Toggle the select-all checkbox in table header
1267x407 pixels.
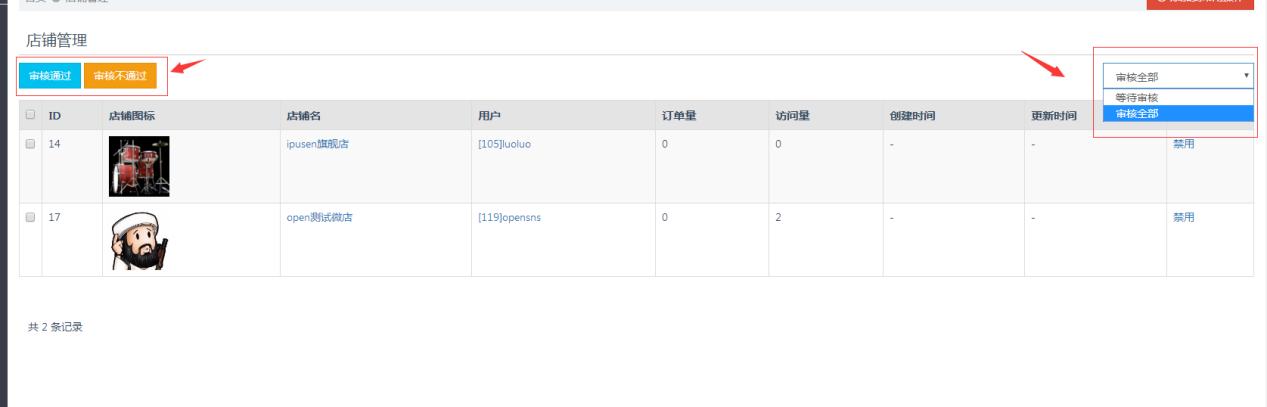click(x=30, y=115)
